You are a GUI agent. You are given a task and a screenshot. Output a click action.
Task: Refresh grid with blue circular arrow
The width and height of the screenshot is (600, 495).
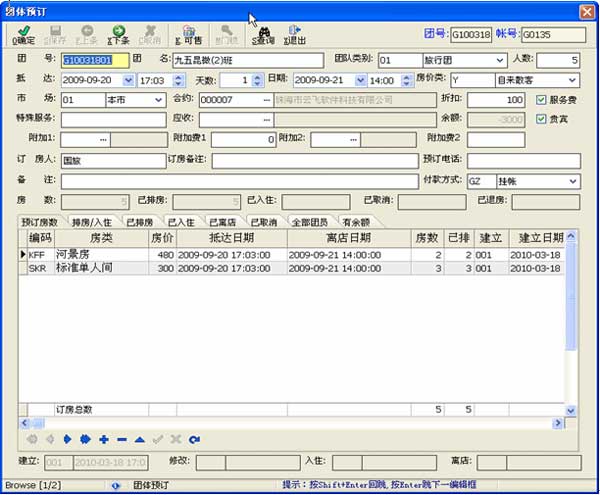tap(194, 440)
